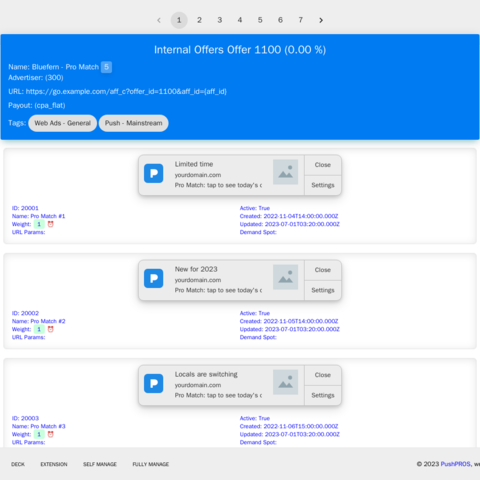The width and height of the screenshot is (480, 480).
Task: Click the alarm clock icon for Pro Match #3
Action: (x=50, y=434)
